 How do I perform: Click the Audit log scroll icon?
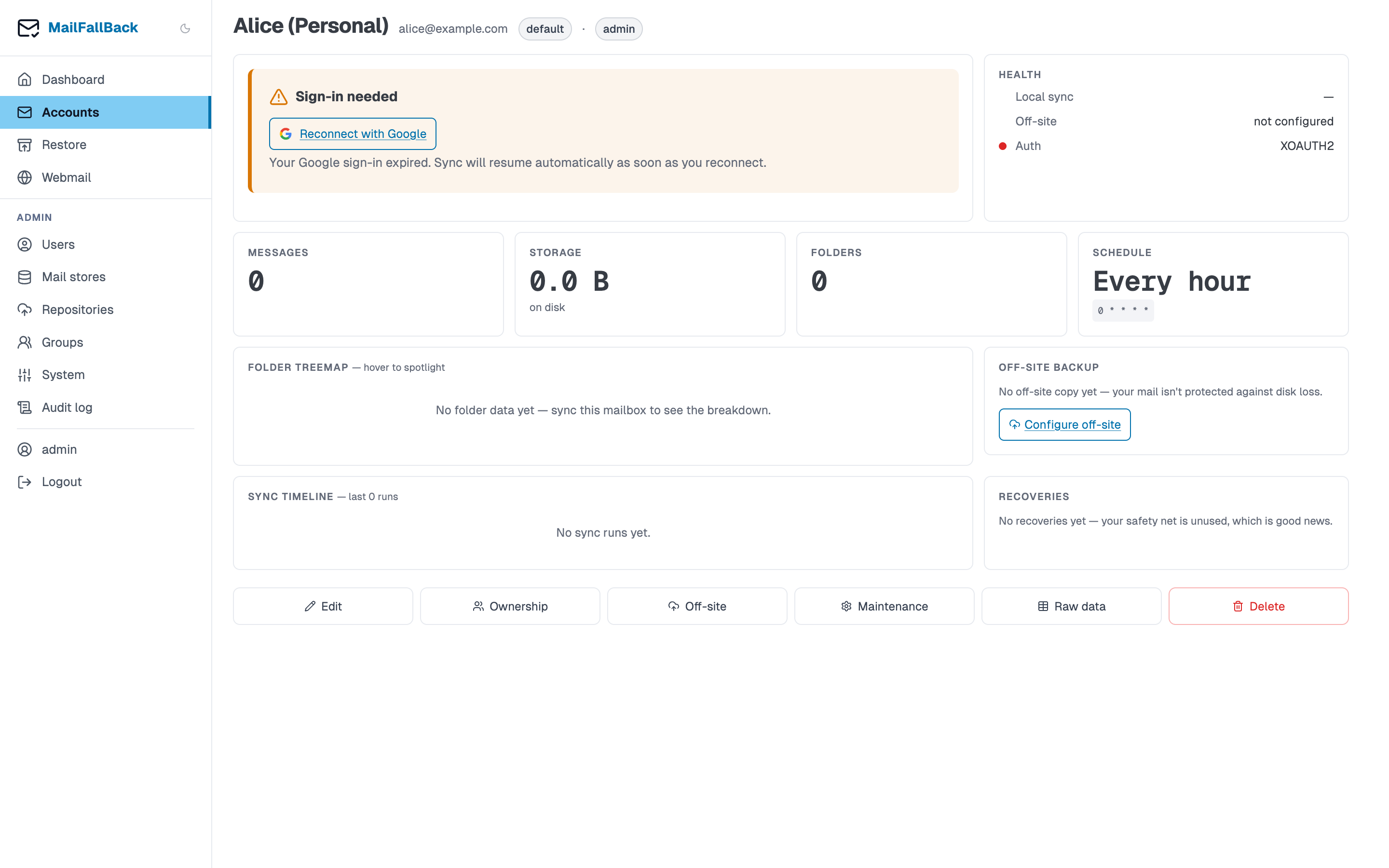tap(25, 407)
